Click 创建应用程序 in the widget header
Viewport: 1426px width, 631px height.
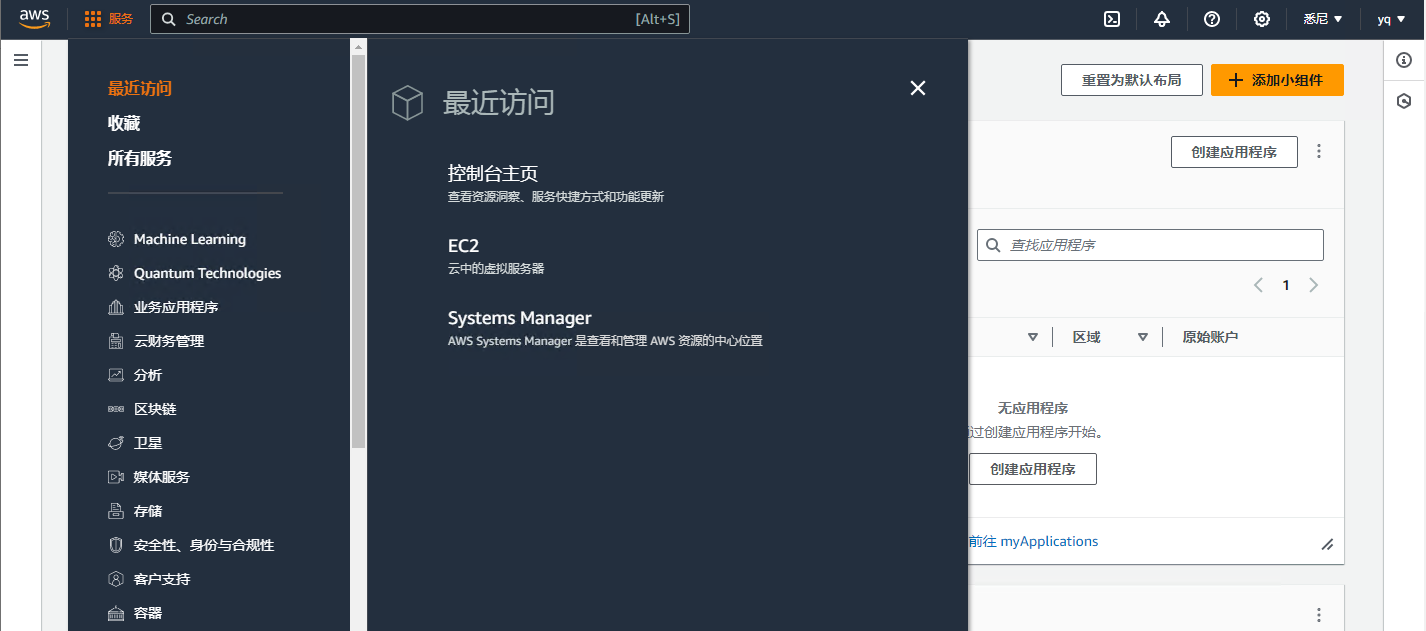1234,152
